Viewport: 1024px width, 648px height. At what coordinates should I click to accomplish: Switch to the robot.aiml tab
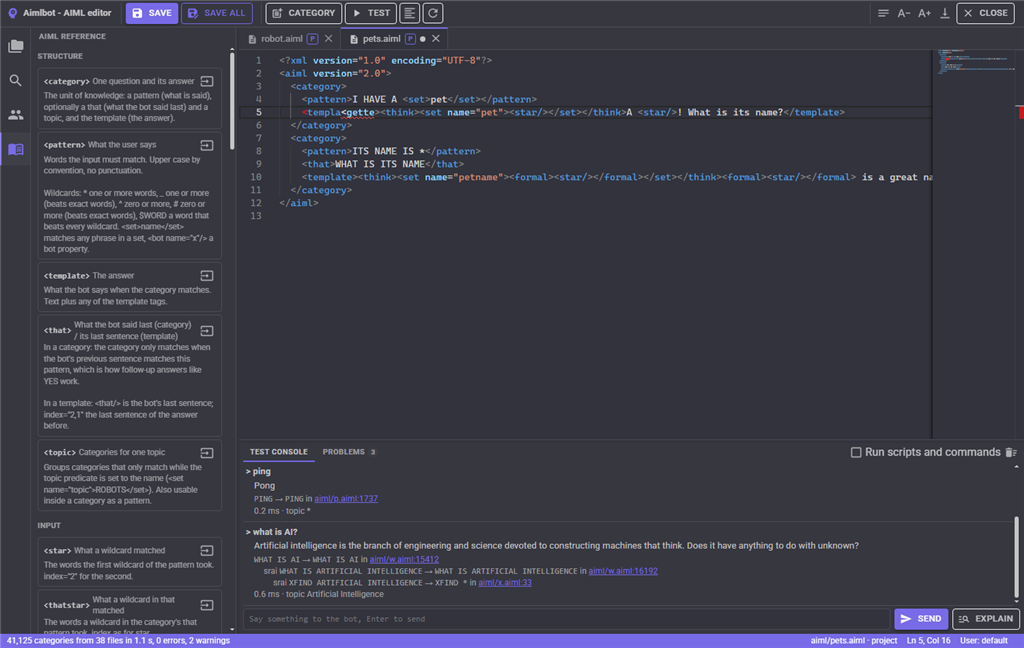click(x=281, y=39)
